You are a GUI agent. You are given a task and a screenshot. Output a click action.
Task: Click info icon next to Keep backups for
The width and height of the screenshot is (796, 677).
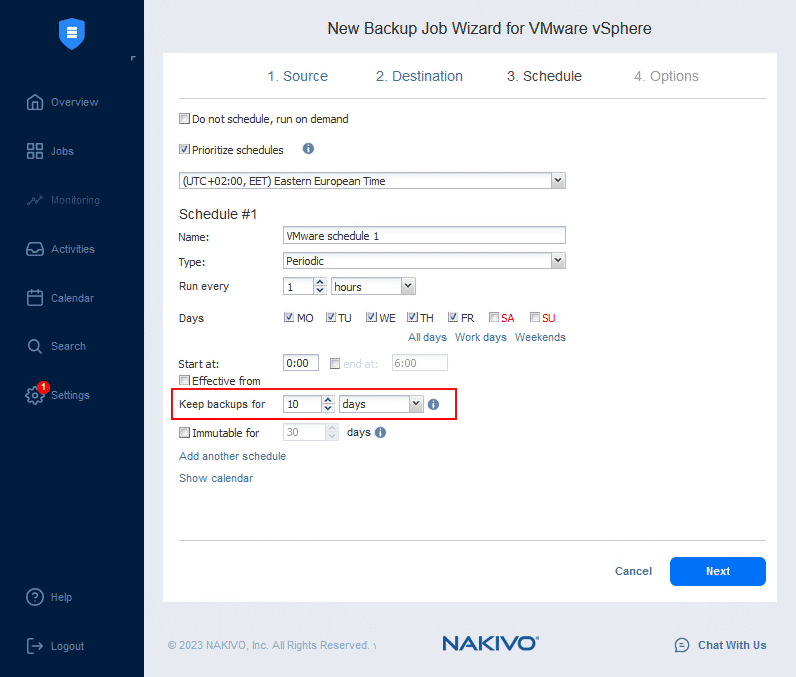click(433, 404)
